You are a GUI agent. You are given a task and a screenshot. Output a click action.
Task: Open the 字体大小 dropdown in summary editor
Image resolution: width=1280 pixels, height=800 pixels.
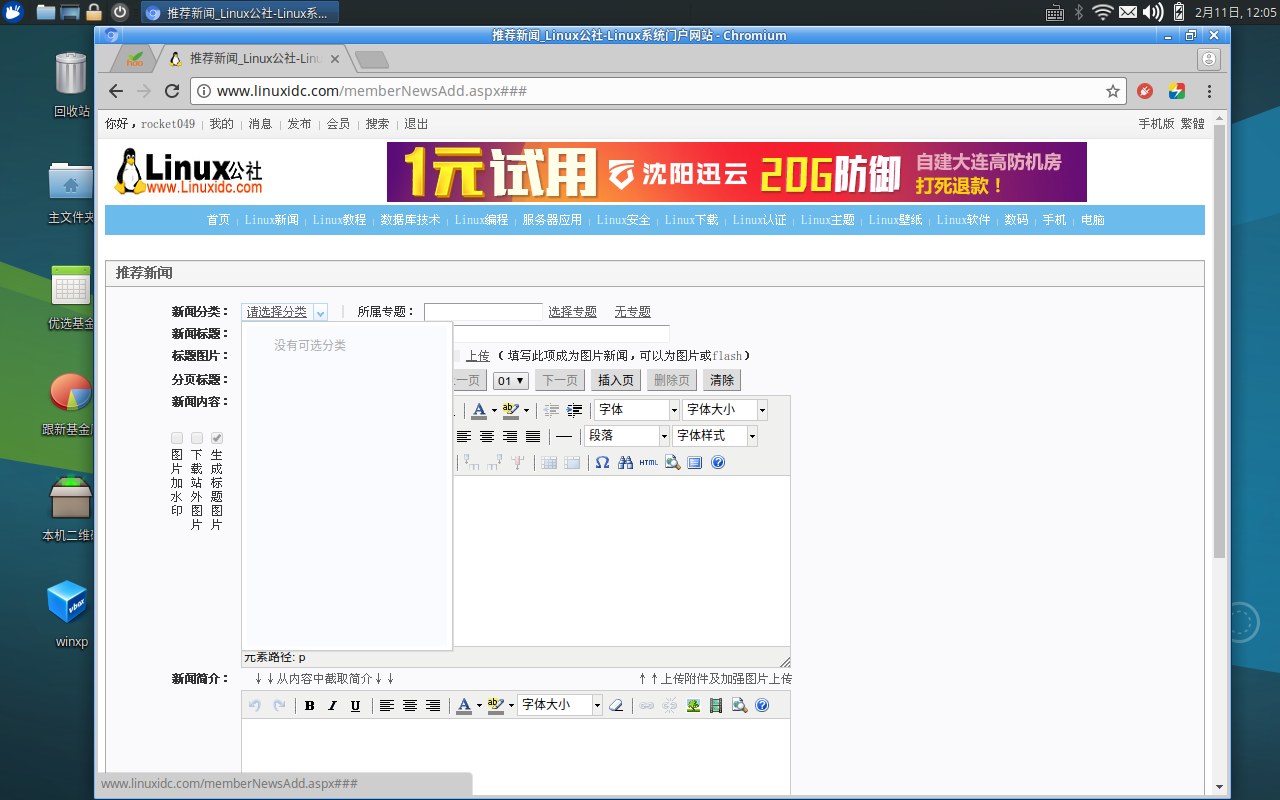coord(561,705)
